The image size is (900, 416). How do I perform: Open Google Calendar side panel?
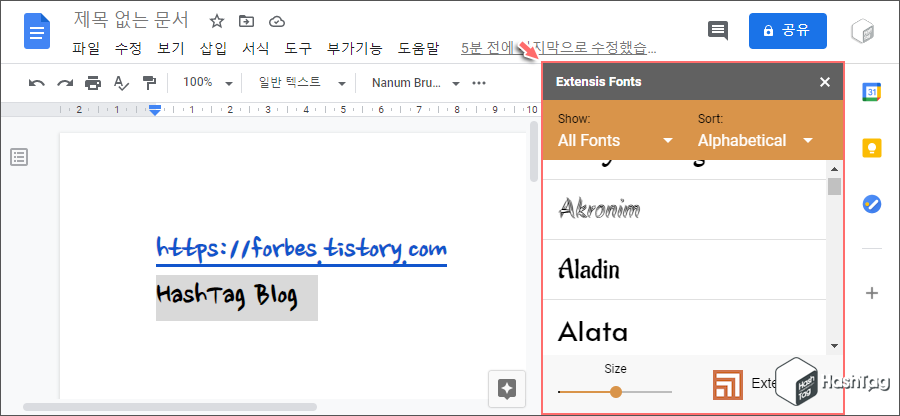(x=872, y=92)
